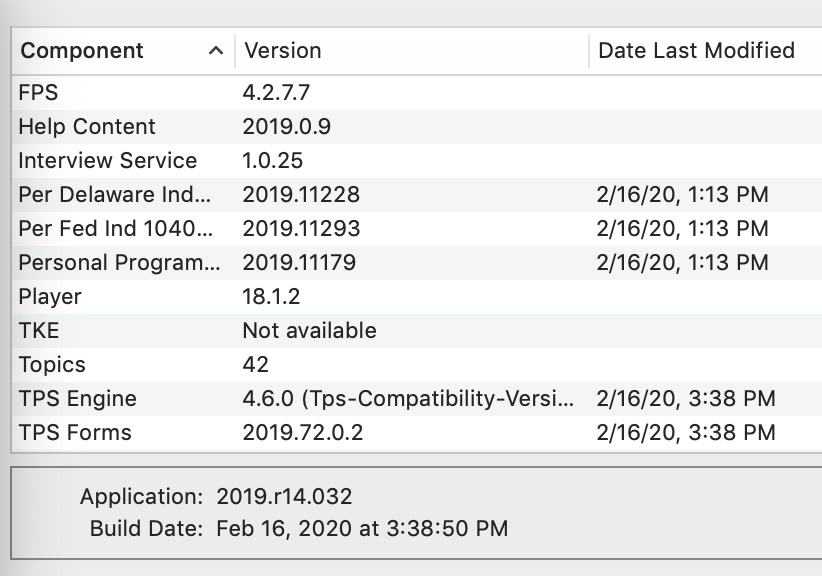Select version 4.2.7.7 cell
Viewport: 822px width, 576px height.
click(276, 93)
